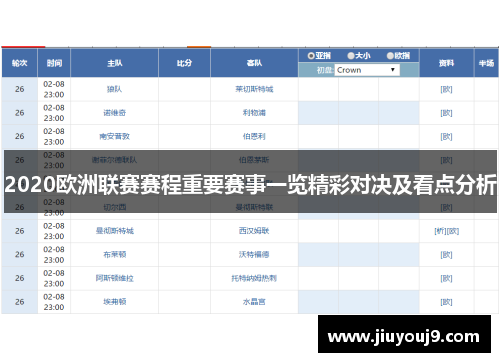Click 02-08 23:00 time in 埃弗顿 row

[54, 302]
